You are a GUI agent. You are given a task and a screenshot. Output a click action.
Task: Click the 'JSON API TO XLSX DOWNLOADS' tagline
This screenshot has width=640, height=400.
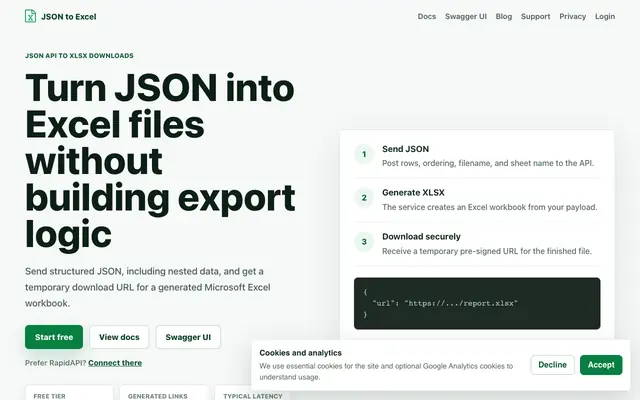pyautogui.click(x=79, y=56)
